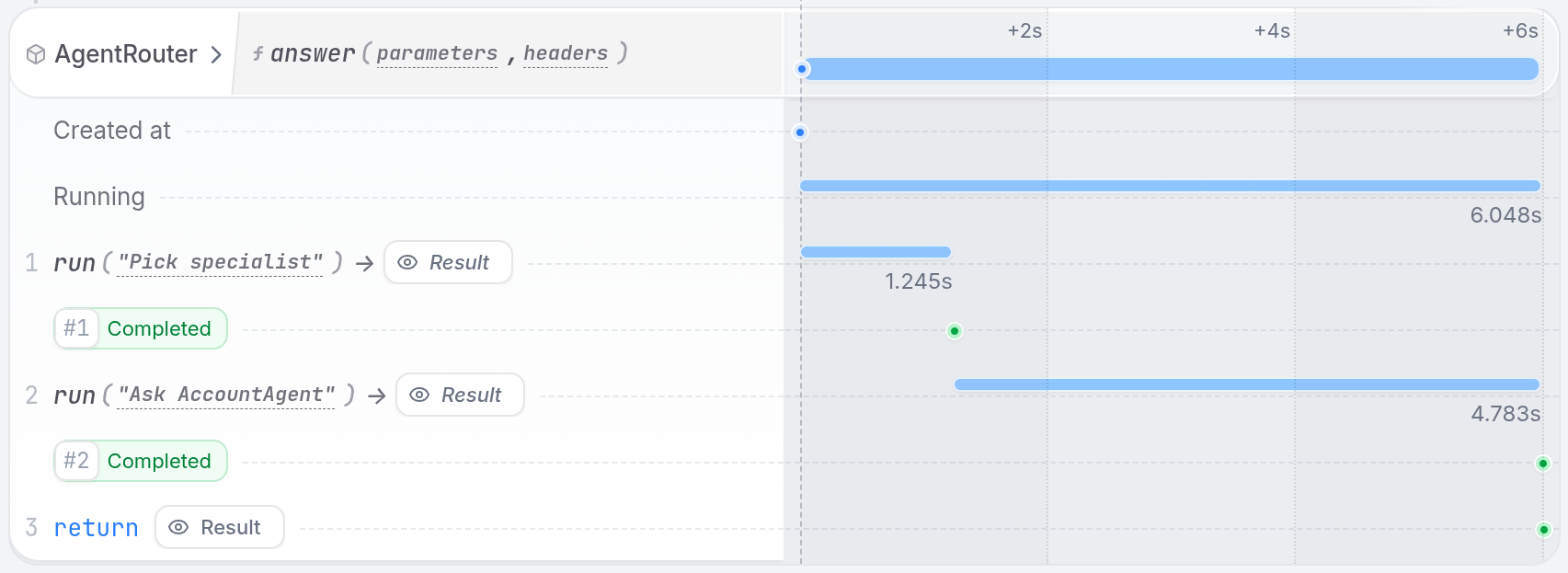Image resolution: width=1568 pixels, height=573 pixels.
Task: Open the Result for the Pick specialist run
Action: 448,262
